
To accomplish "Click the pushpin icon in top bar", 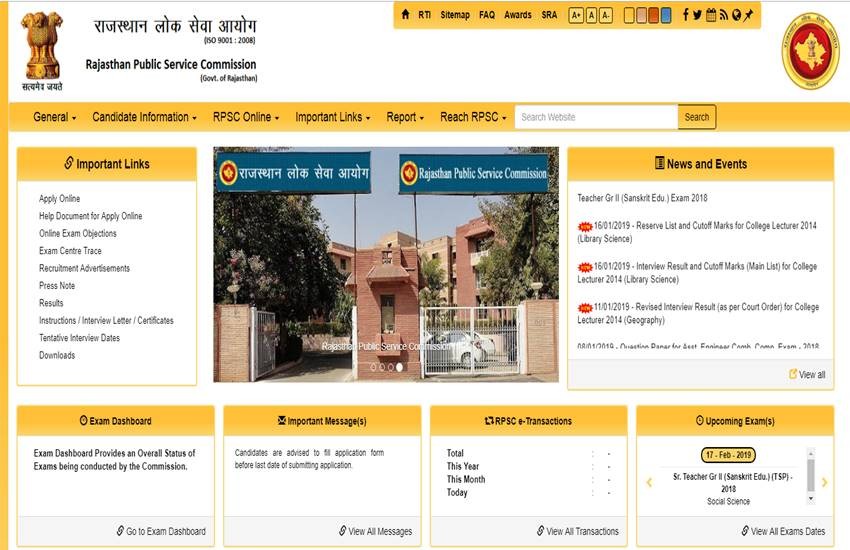I will point(749,15).
